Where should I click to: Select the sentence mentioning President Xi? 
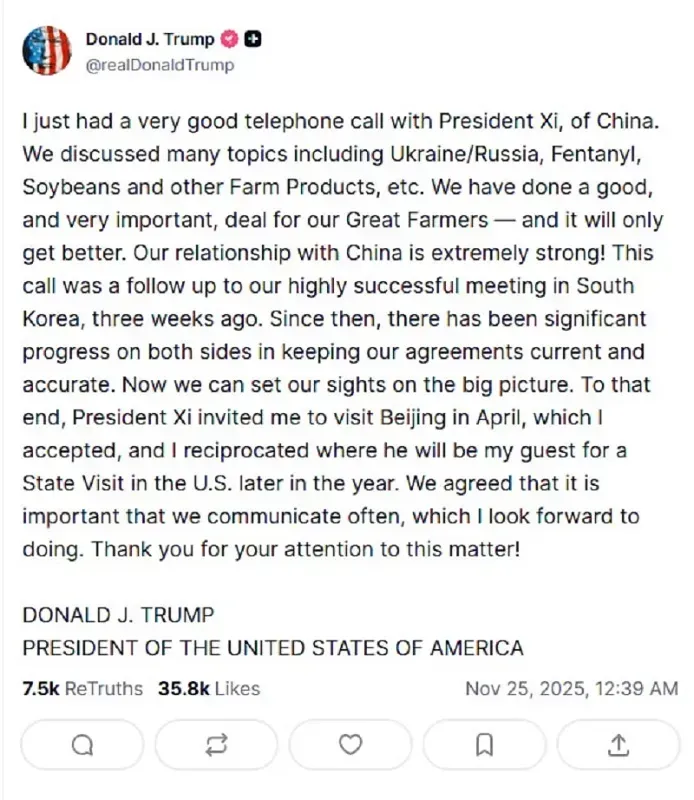click(340, 121)
